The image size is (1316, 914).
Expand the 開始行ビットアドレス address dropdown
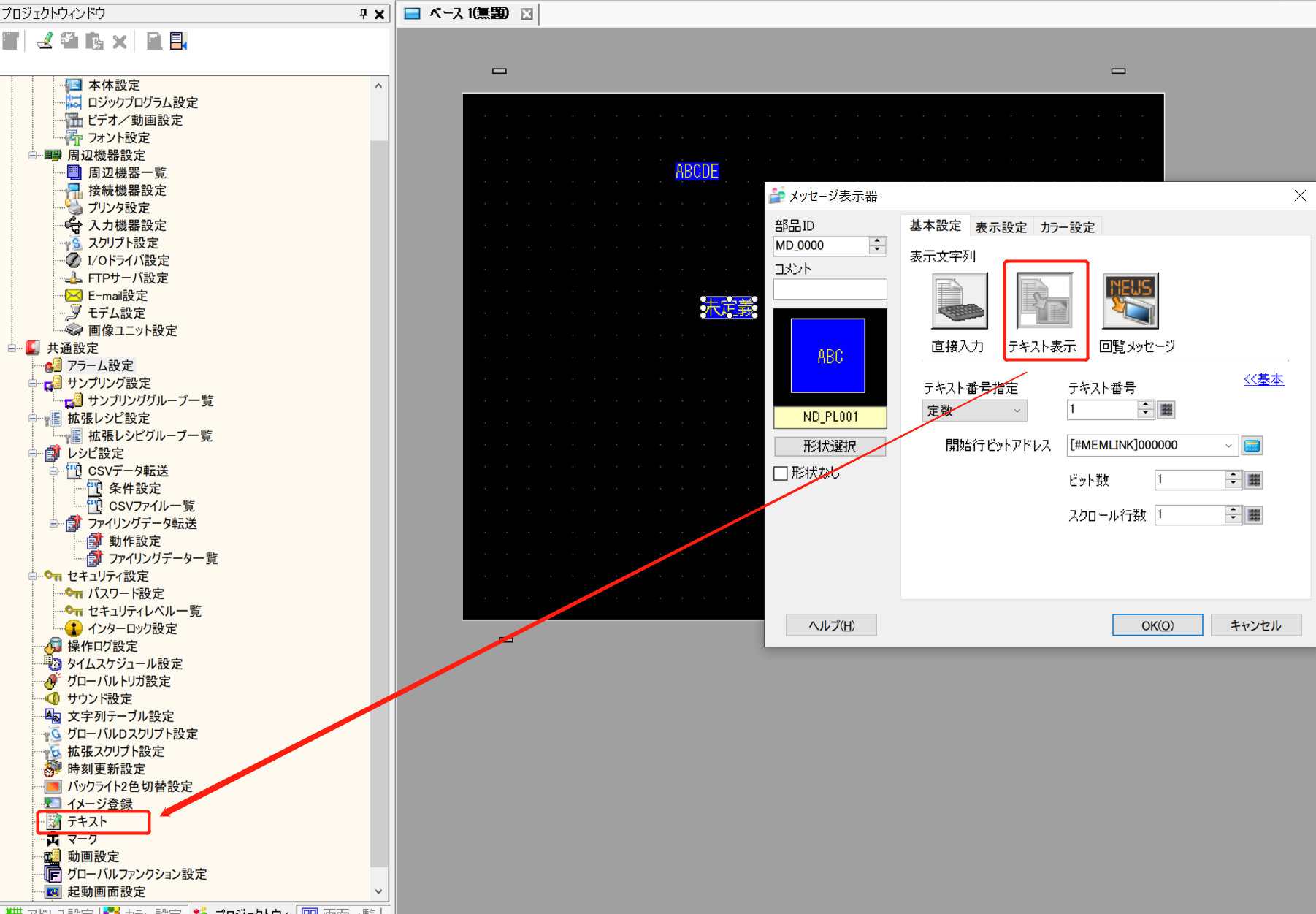(x=1228, y=446)
